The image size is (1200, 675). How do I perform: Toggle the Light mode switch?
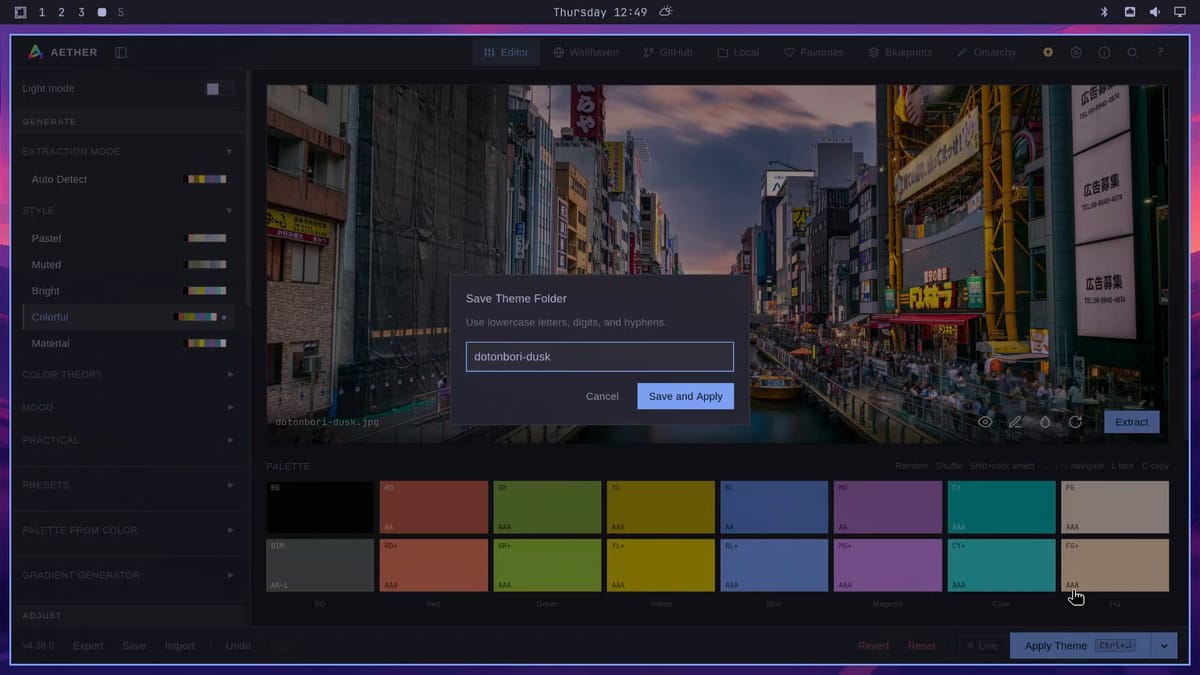(x=219, y=89)
